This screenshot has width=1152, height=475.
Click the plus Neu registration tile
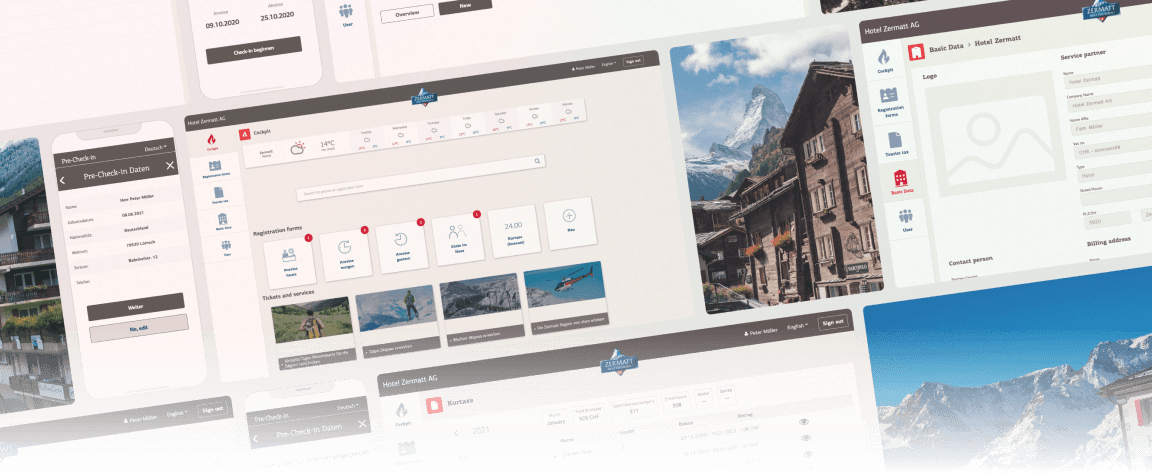569,222
